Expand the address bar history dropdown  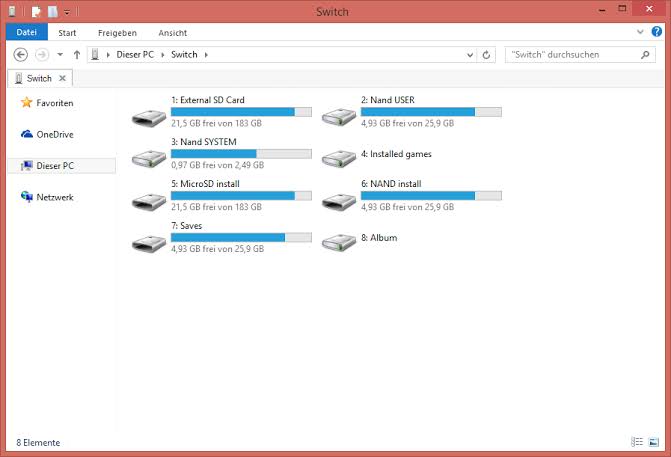(470, 55)
